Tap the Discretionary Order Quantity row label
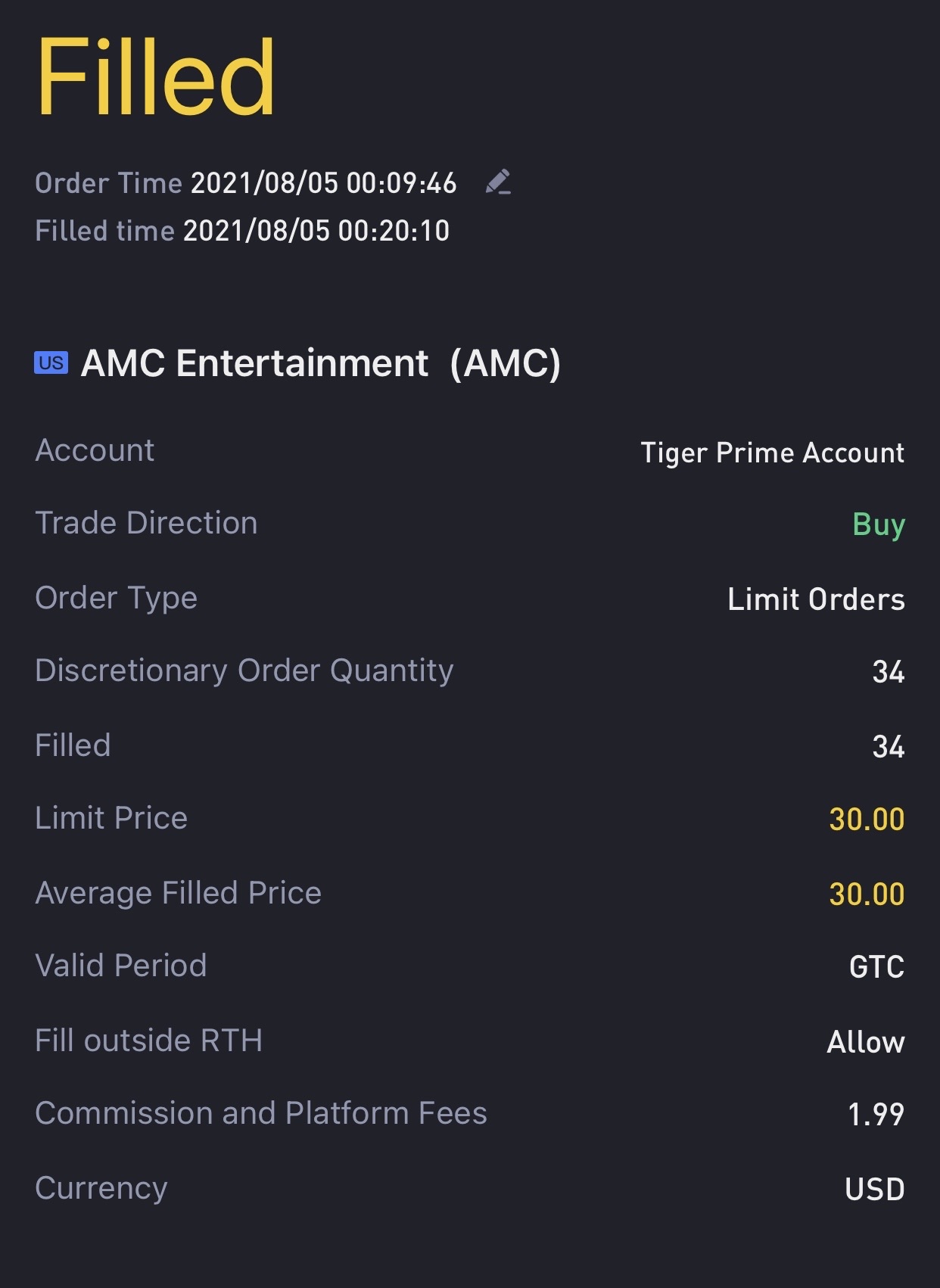This screenshot has height=1288, width=940. pyautogui.click(x=244, y=671)
